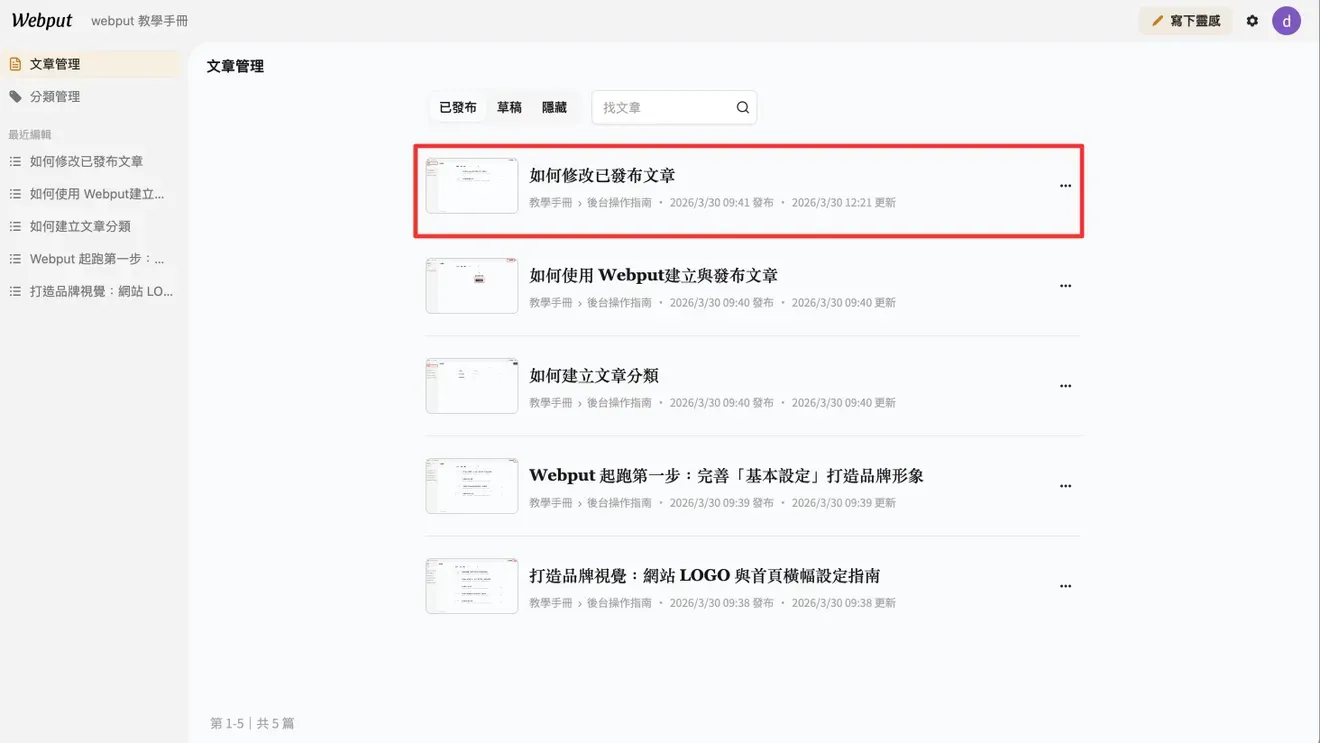Click list icon beside sidebar 如何使用 Webput建立

tap(15, 194)
